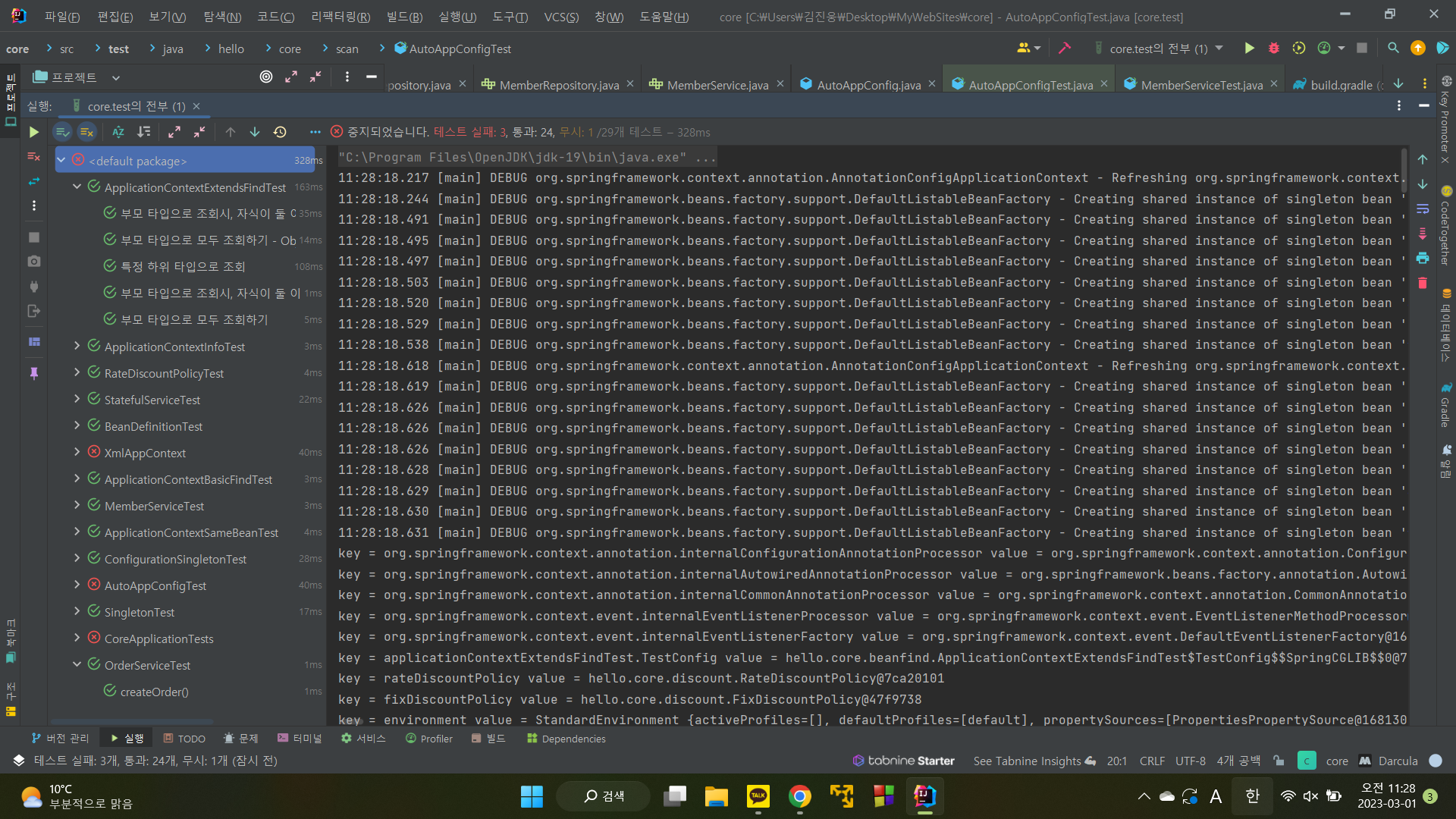Open the Profiler tool window
Image resolution: width=1456 pixels, height=819 pixels.
click(429, 739)
